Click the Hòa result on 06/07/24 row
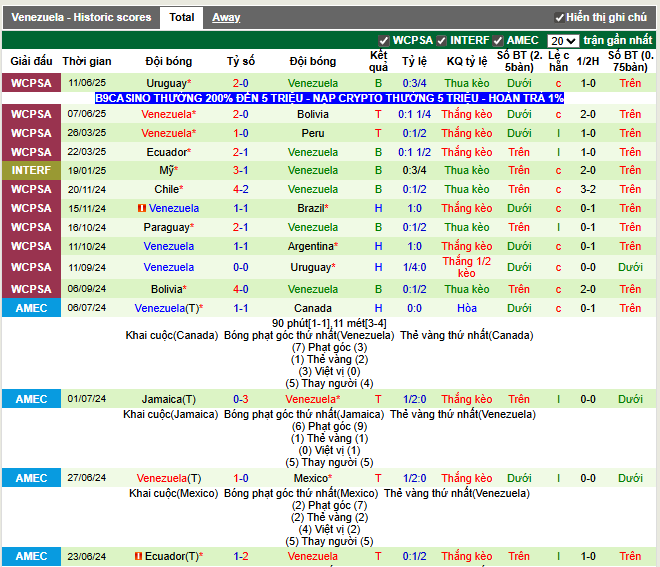 (467, 308)
